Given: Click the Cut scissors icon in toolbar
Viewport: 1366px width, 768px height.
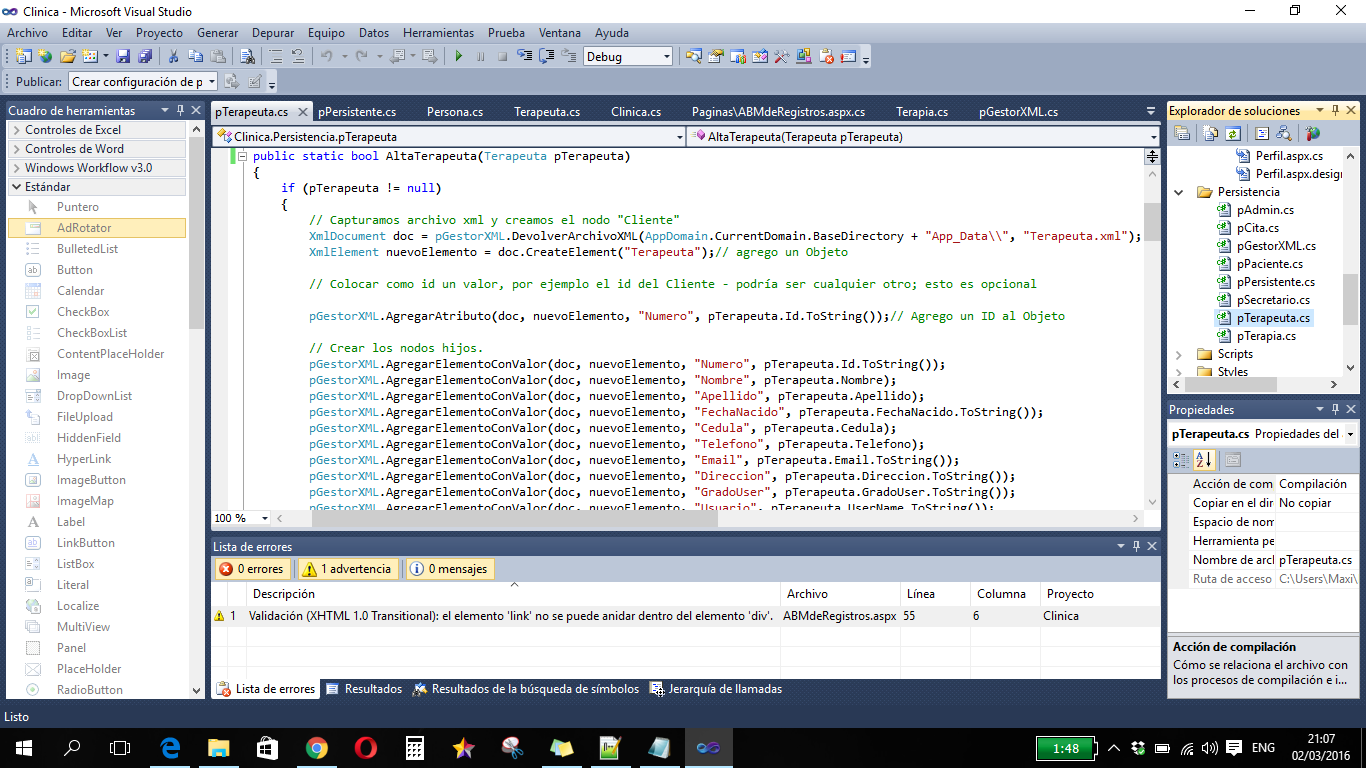Looking at the screenshot, I should click(x=173, y=57).
